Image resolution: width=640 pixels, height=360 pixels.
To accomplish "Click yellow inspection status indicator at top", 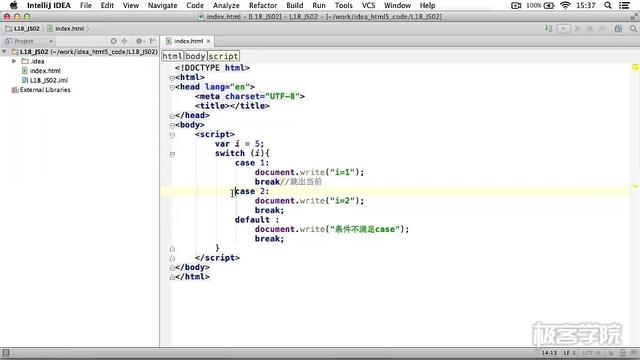I will coord(635,67).
